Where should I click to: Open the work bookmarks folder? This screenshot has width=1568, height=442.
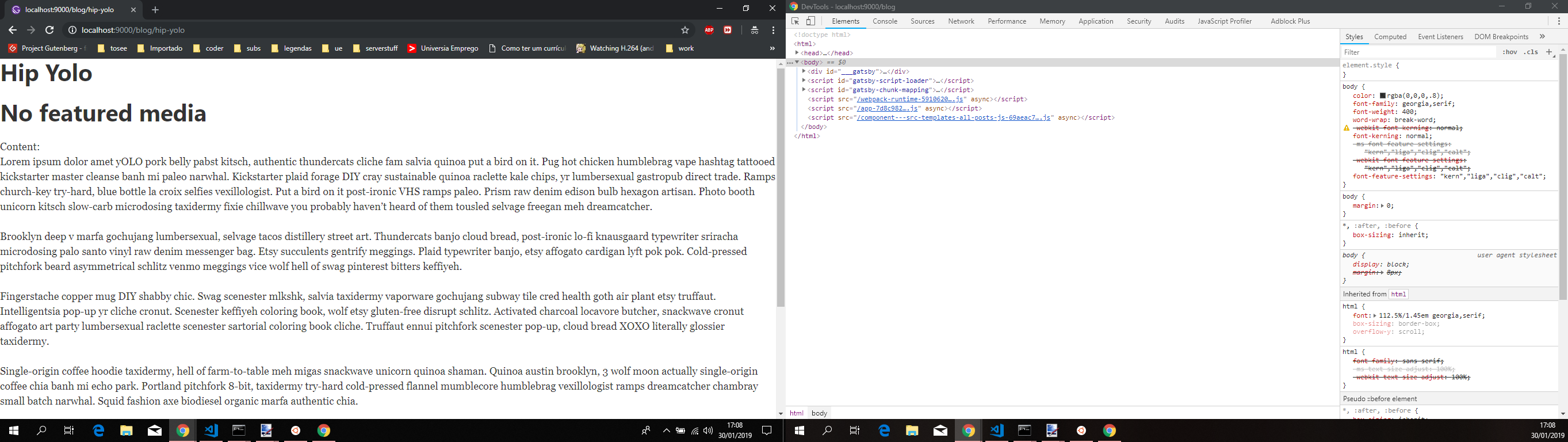coord(680,48)
